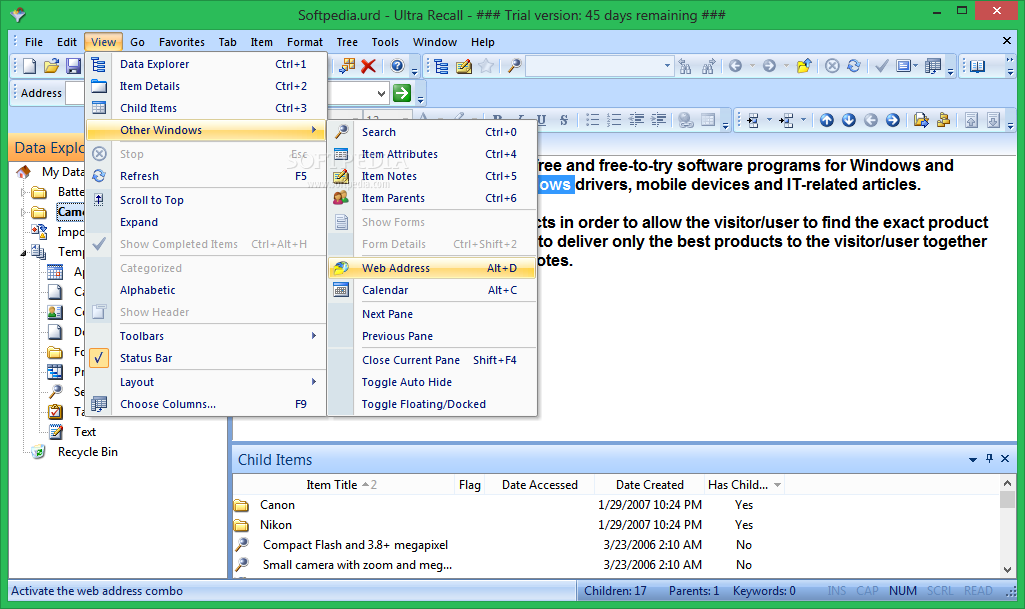Collapse the Templates tree node
The image size is (1025, 609).
(23, 252)
